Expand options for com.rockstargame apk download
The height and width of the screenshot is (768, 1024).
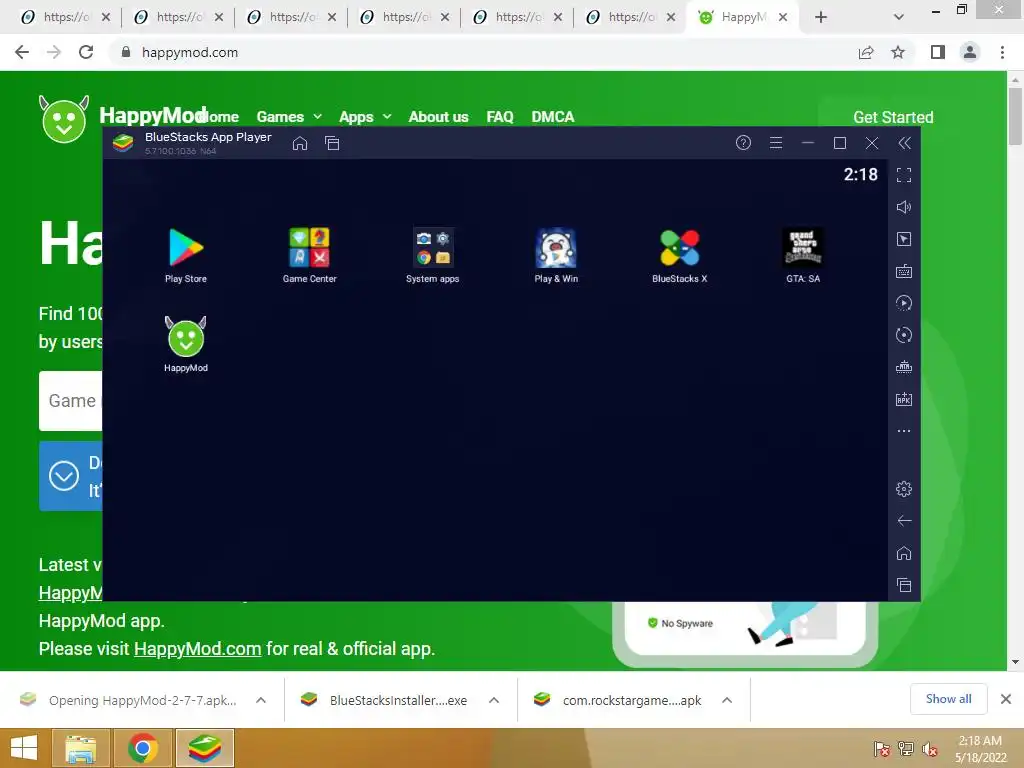pos(727,700)
